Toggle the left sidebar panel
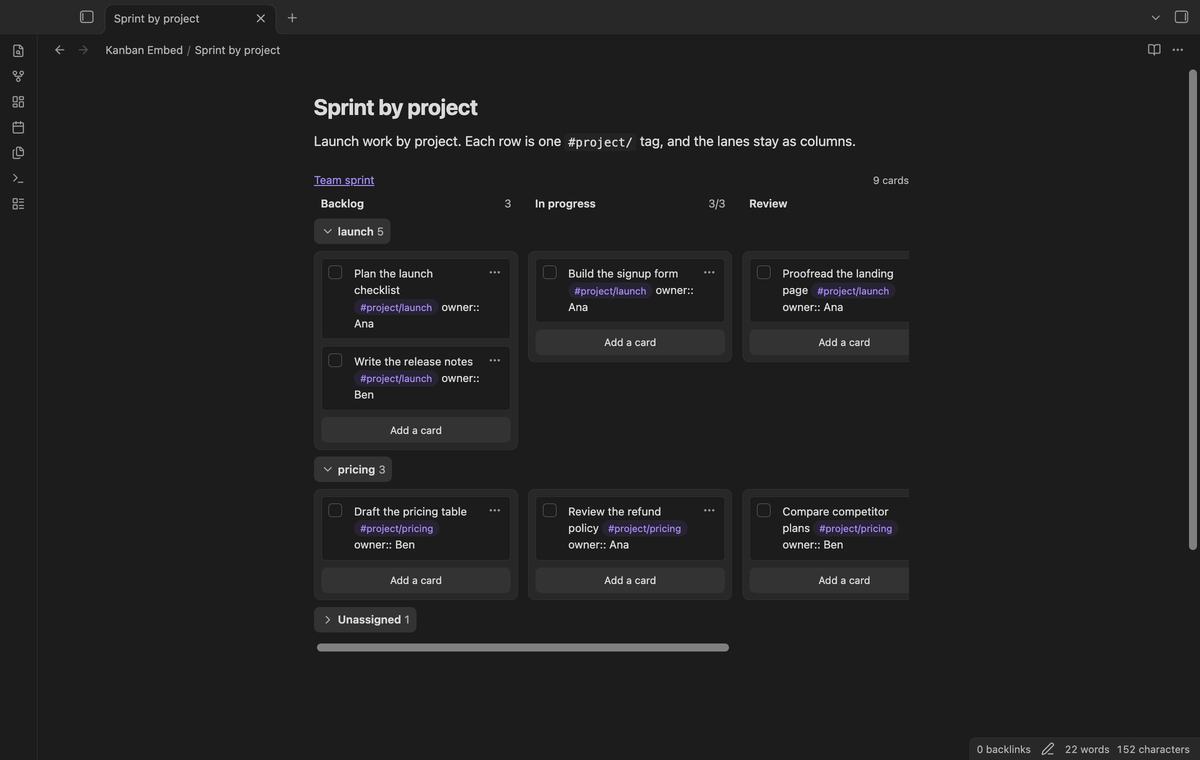Viewport: 1200px width, 760px height. pos(87,17)
